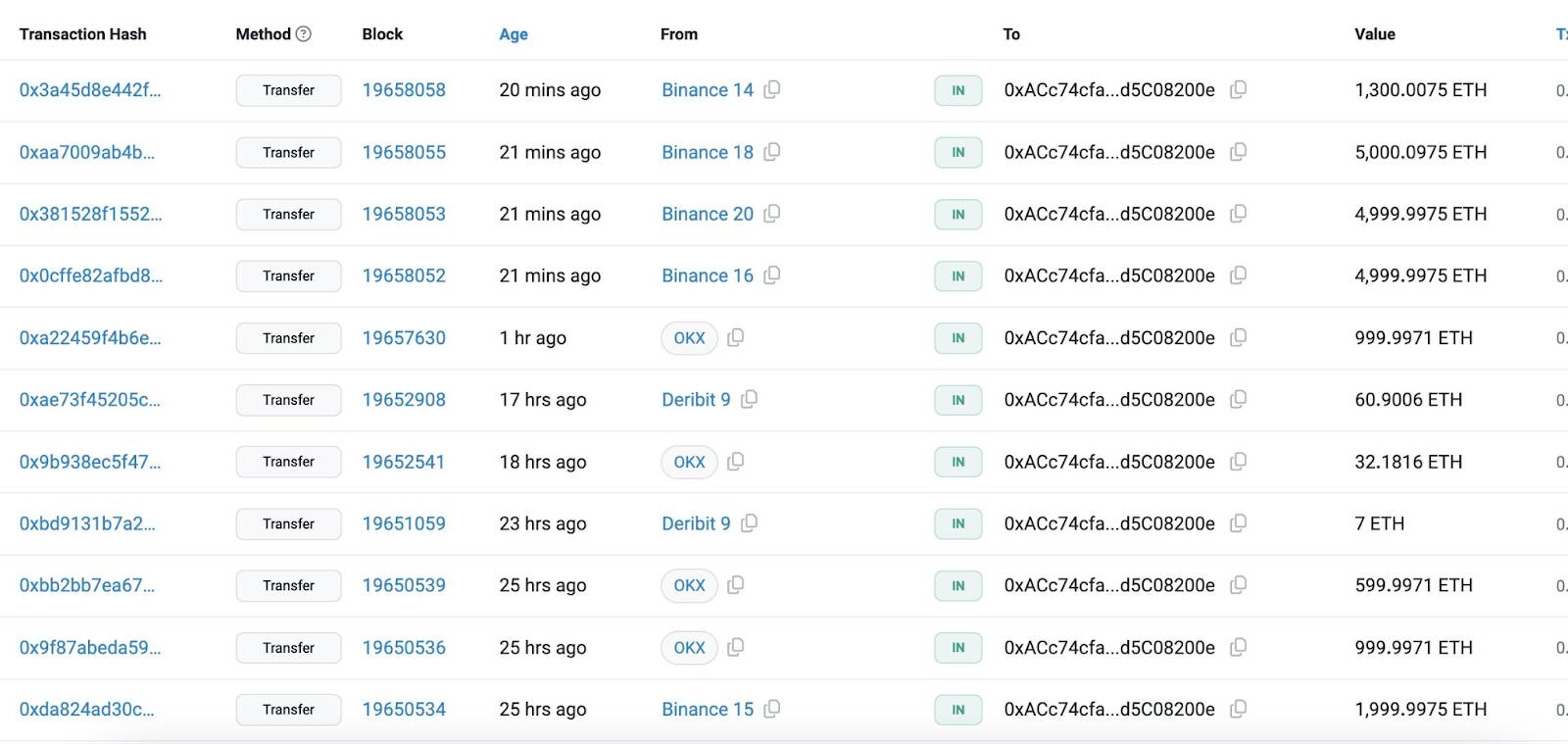Viewport: 1568px width, 744px height.
Task: Open the Binance 14 address page
Action: pyautogui.click(x=708, y=90)
